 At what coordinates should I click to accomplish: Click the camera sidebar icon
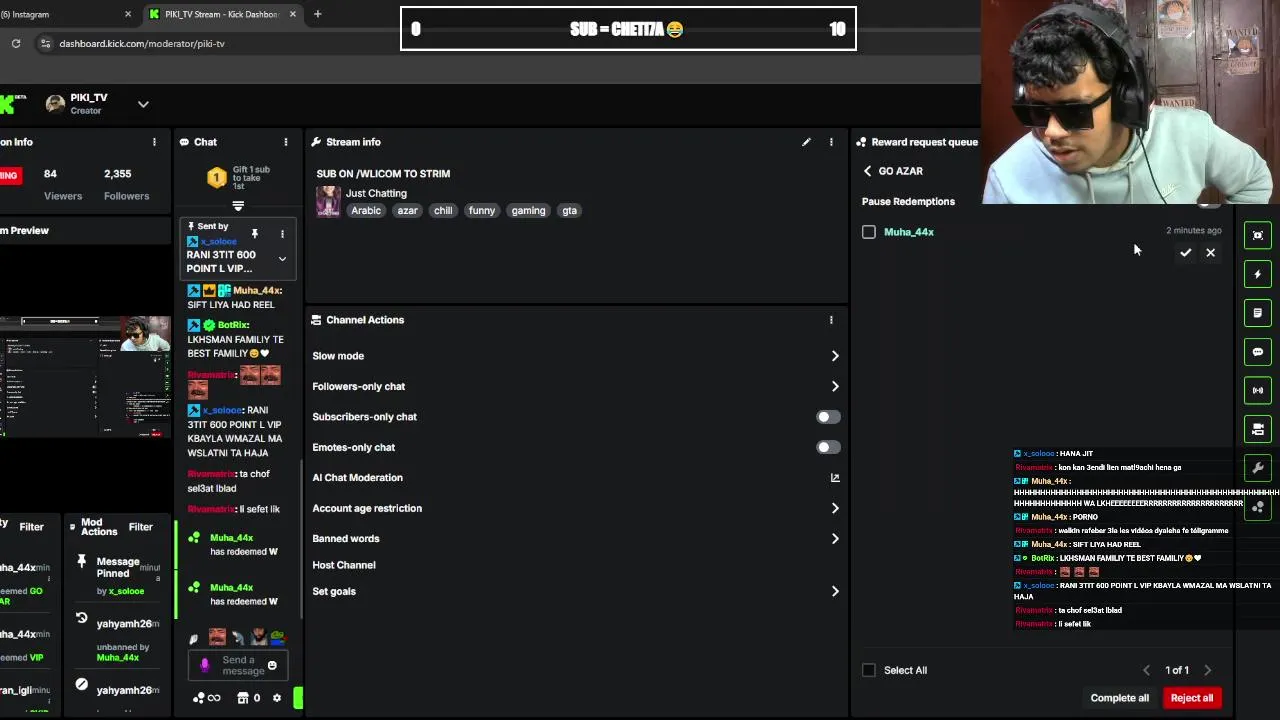[x=1258, y=429]
